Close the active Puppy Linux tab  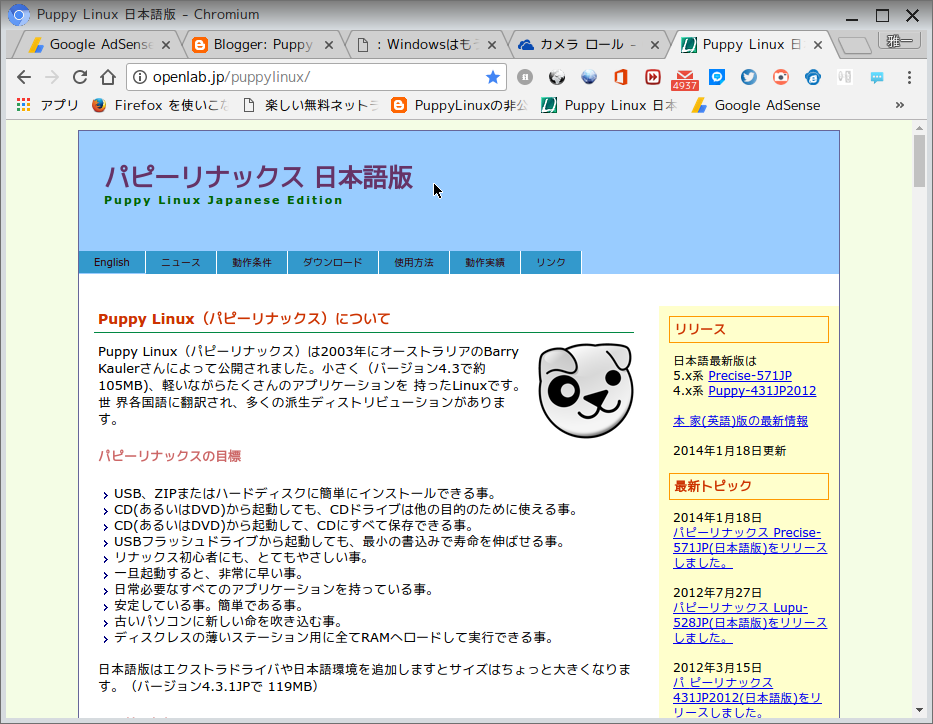[x=818, y=45]
